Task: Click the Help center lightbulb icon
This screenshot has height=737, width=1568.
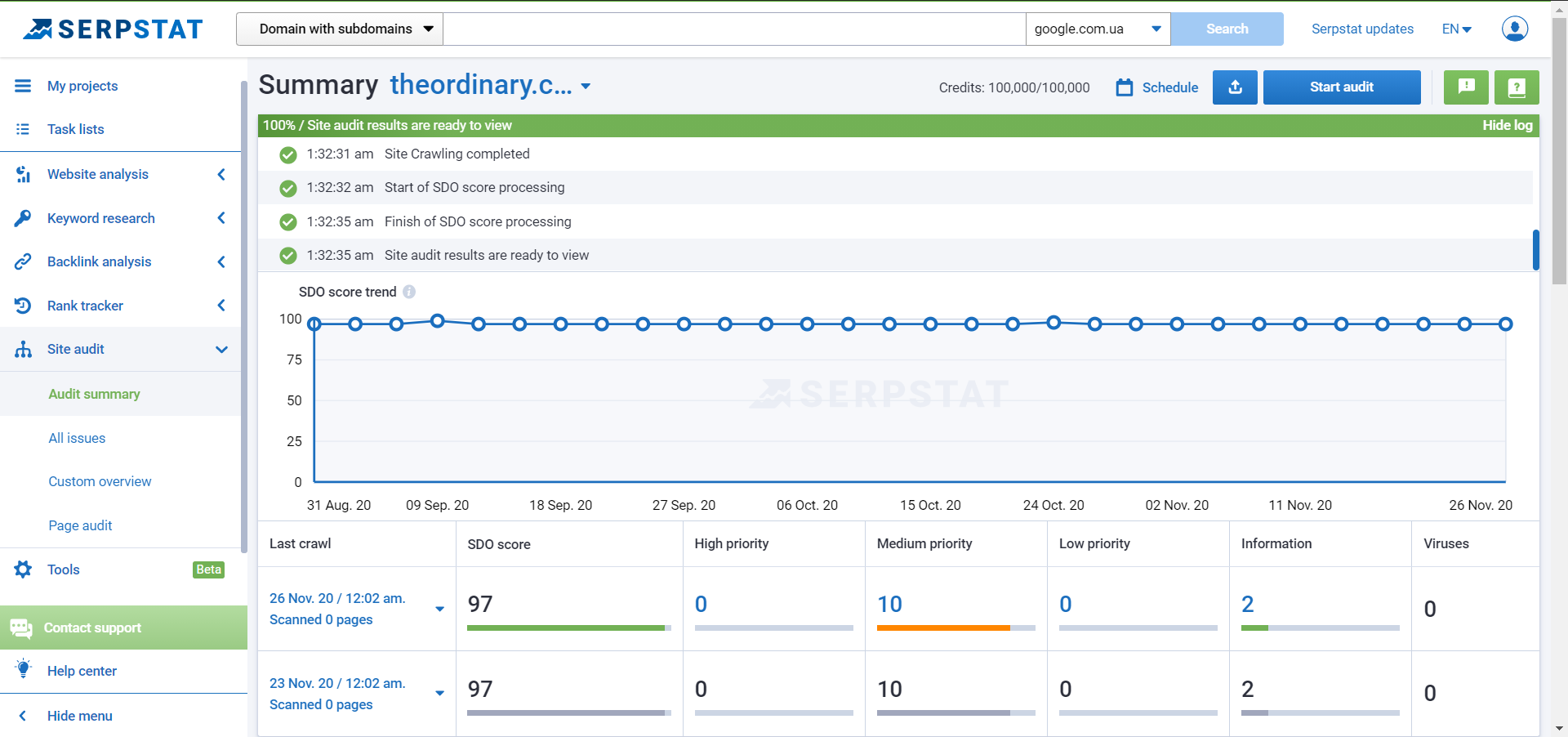Action: point(23,669)
